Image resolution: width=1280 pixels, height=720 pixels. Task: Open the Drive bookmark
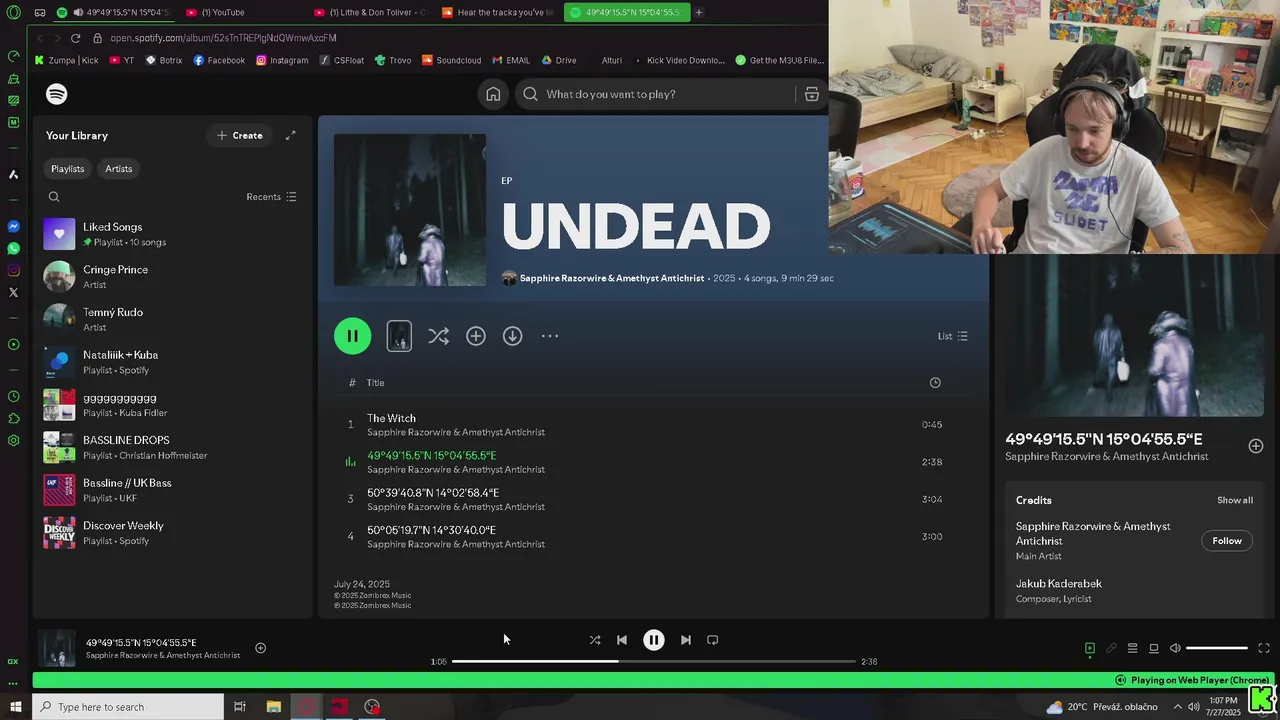[x=558, y=60]
